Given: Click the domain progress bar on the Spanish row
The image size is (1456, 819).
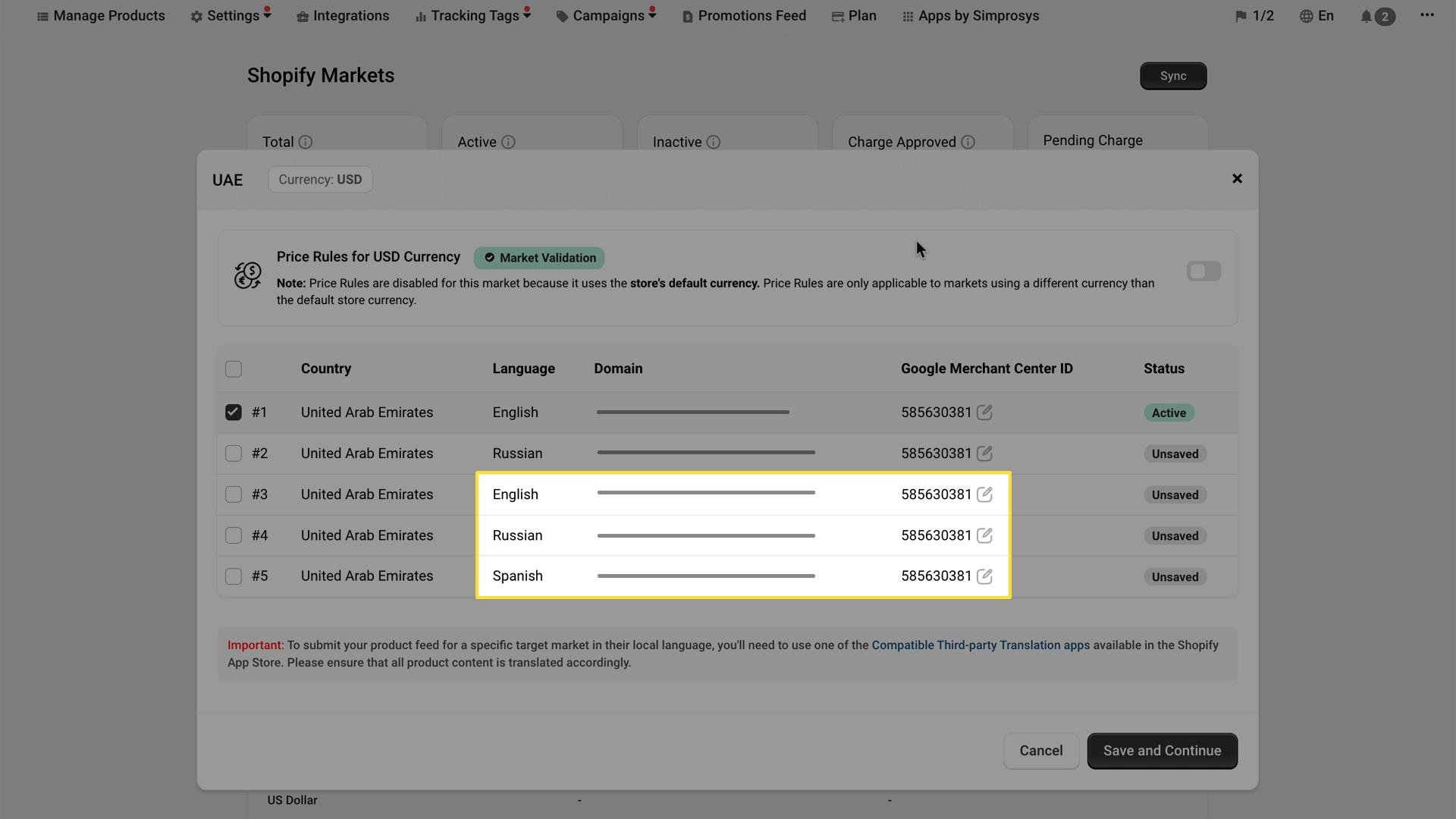Looking at the screenshot, I should point(705,576).
